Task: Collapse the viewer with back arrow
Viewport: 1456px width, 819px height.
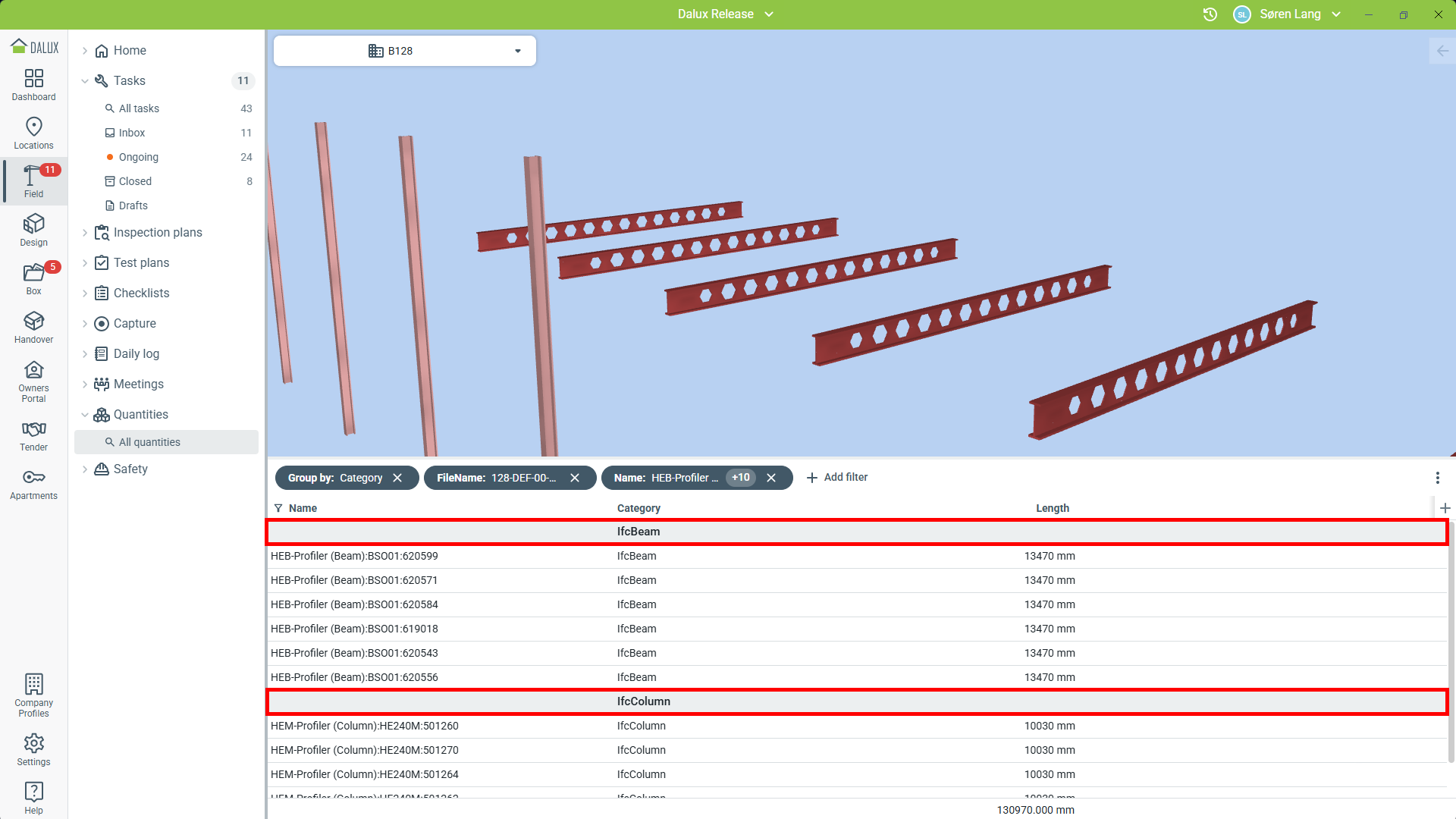Action: pyautogui.click(x=1442, y=51)
